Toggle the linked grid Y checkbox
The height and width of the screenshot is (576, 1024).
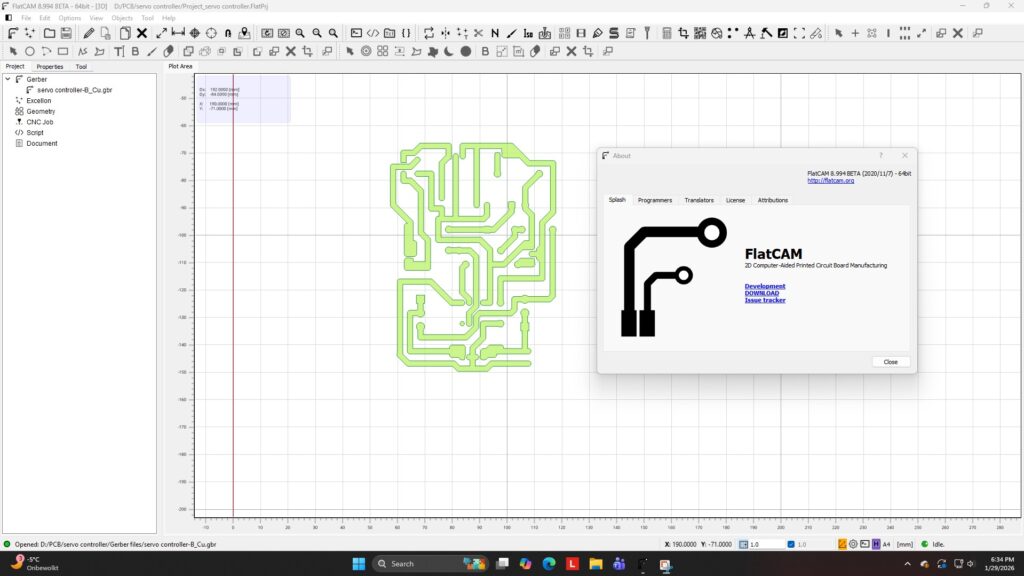[790, 544]
